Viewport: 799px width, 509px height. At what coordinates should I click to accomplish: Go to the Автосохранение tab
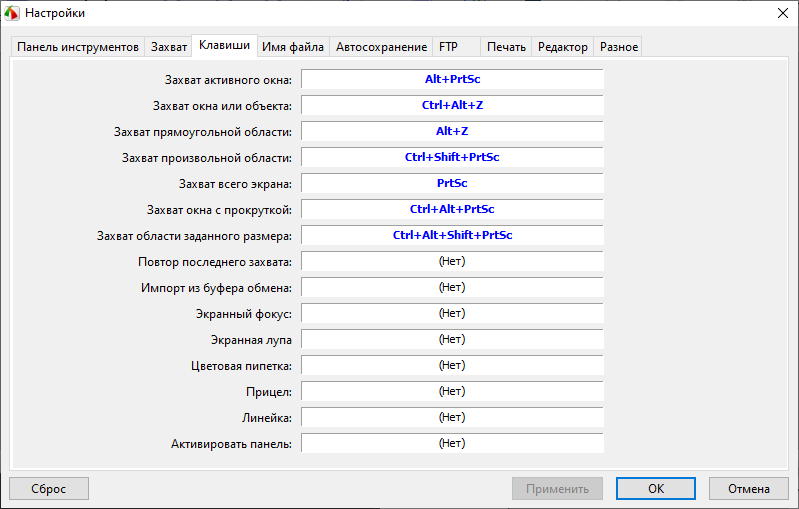point(381,47)
